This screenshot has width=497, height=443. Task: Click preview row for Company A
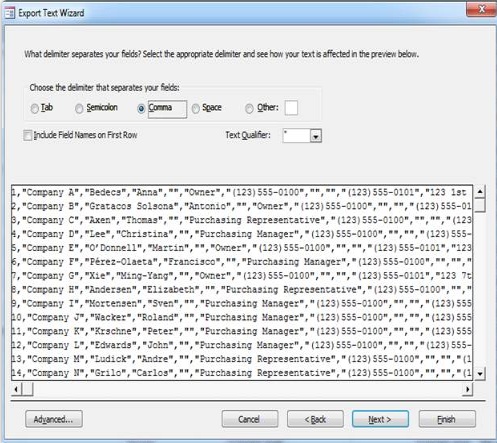point(241,192)
